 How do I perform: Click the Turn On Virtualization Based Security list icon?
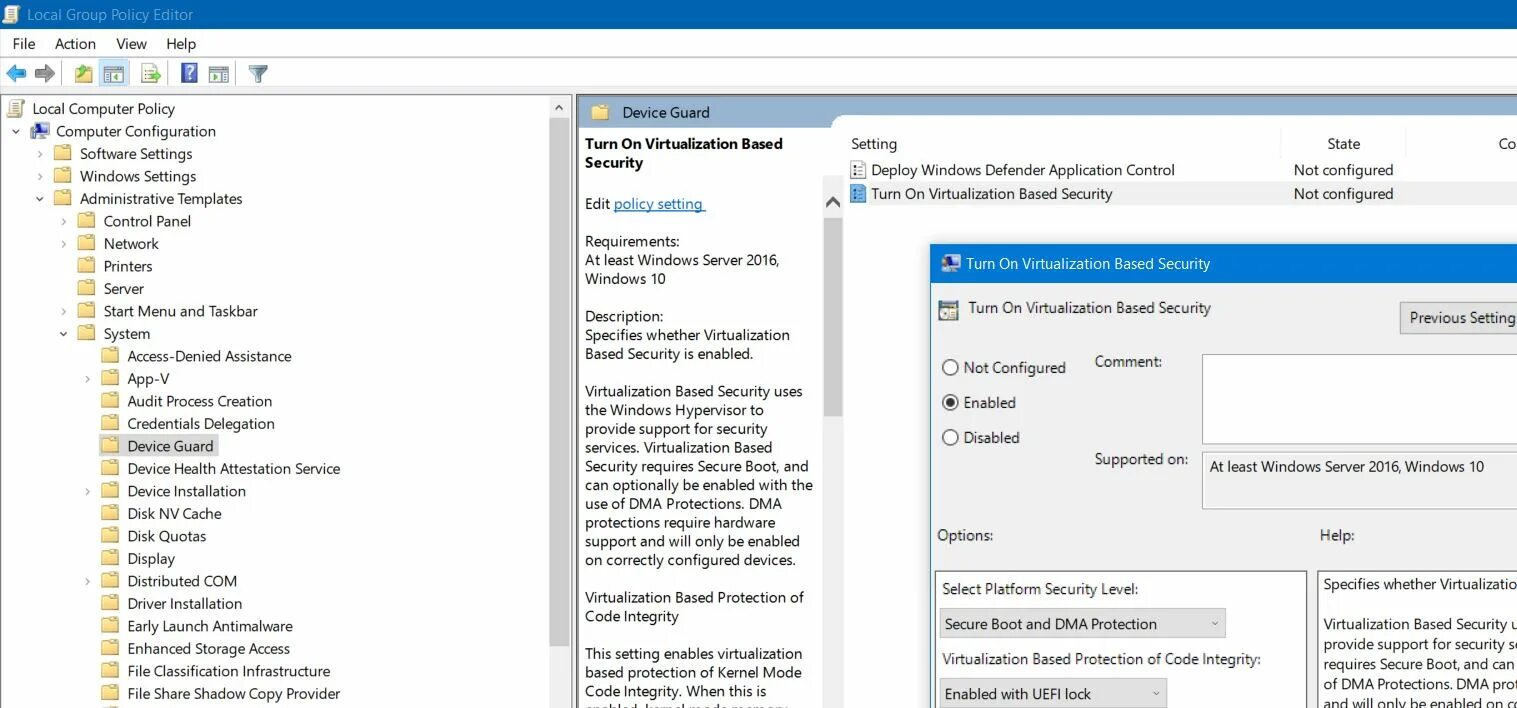coord(858,194)
